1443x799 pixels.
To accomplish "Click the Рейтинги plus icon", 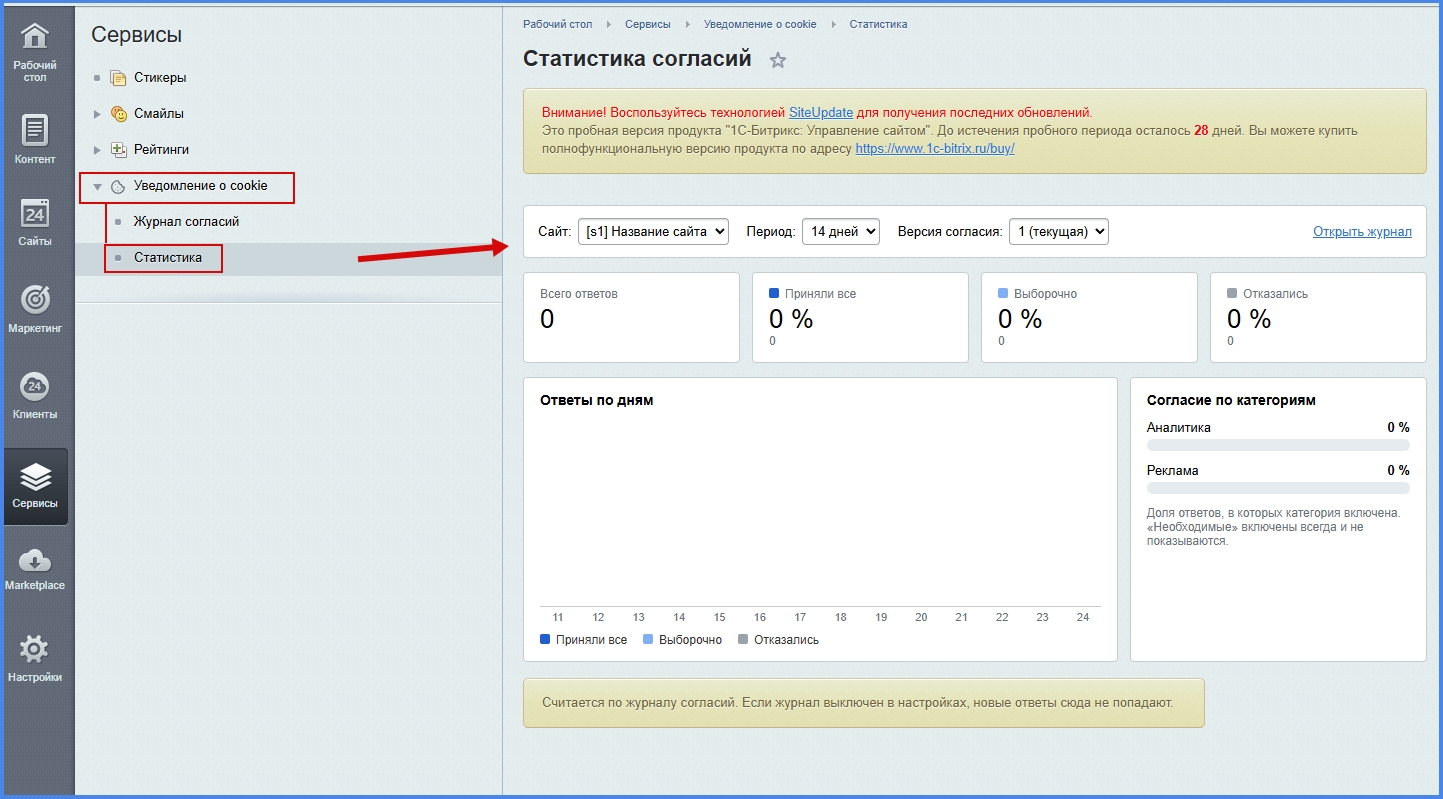I will click(x=118, y=150).
